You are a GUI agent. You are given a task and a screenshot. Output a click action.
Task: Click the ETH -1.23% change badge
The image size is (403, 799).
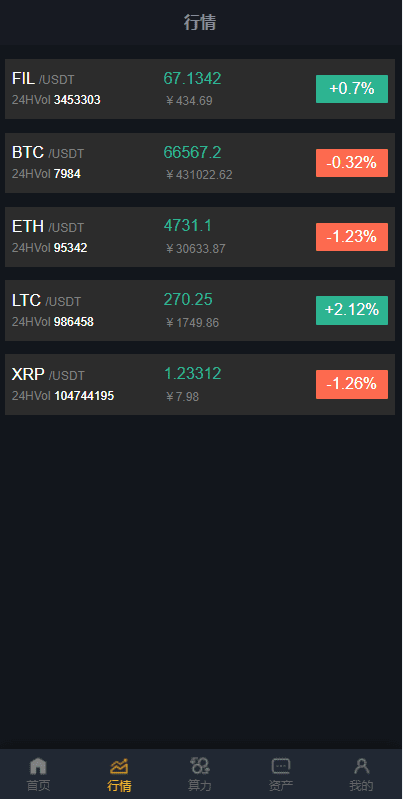(x=352, y=236)
